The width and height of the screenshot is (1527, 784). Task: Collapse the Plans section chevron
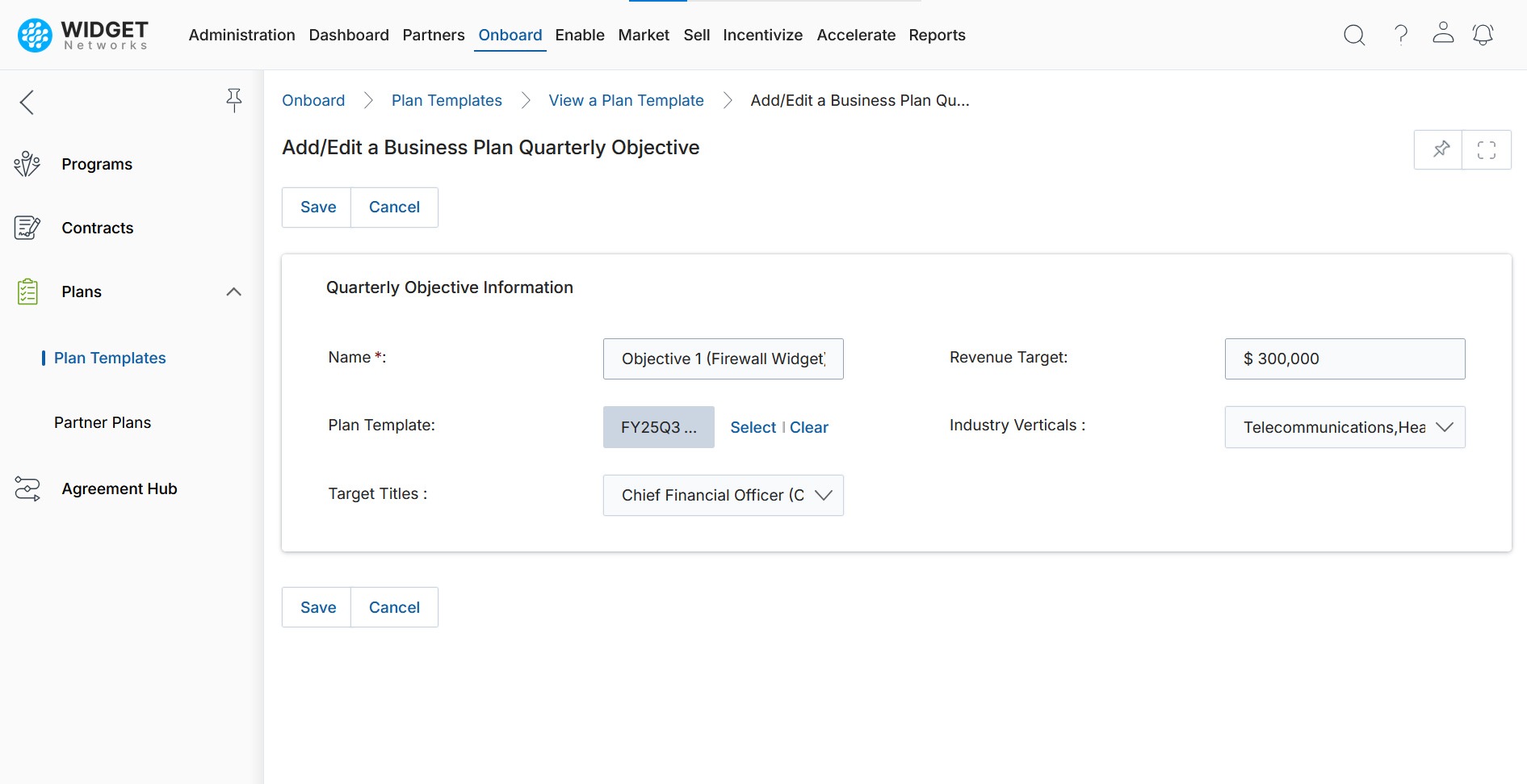[x=233, y=291]
